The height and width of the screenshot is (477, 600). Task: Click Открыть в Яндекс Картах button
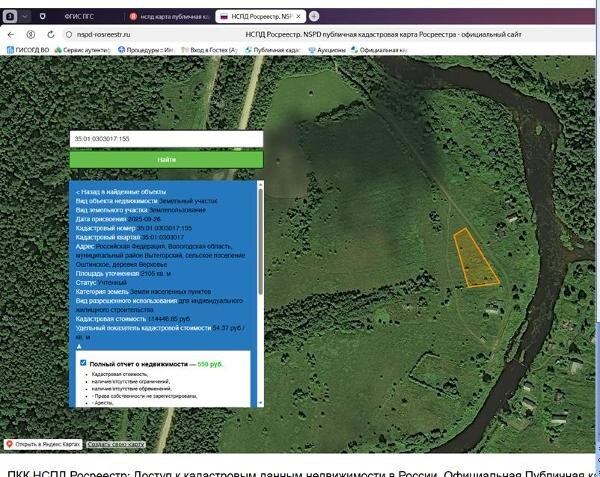click(43, 444)
